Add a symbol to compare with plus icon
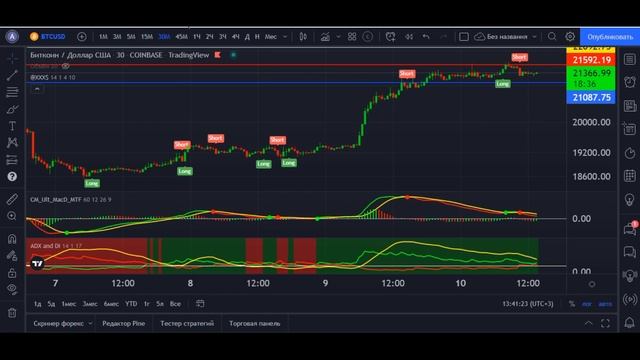Viewport: 640px width, 360px height. pyautogui.click(x=82, y=37)
